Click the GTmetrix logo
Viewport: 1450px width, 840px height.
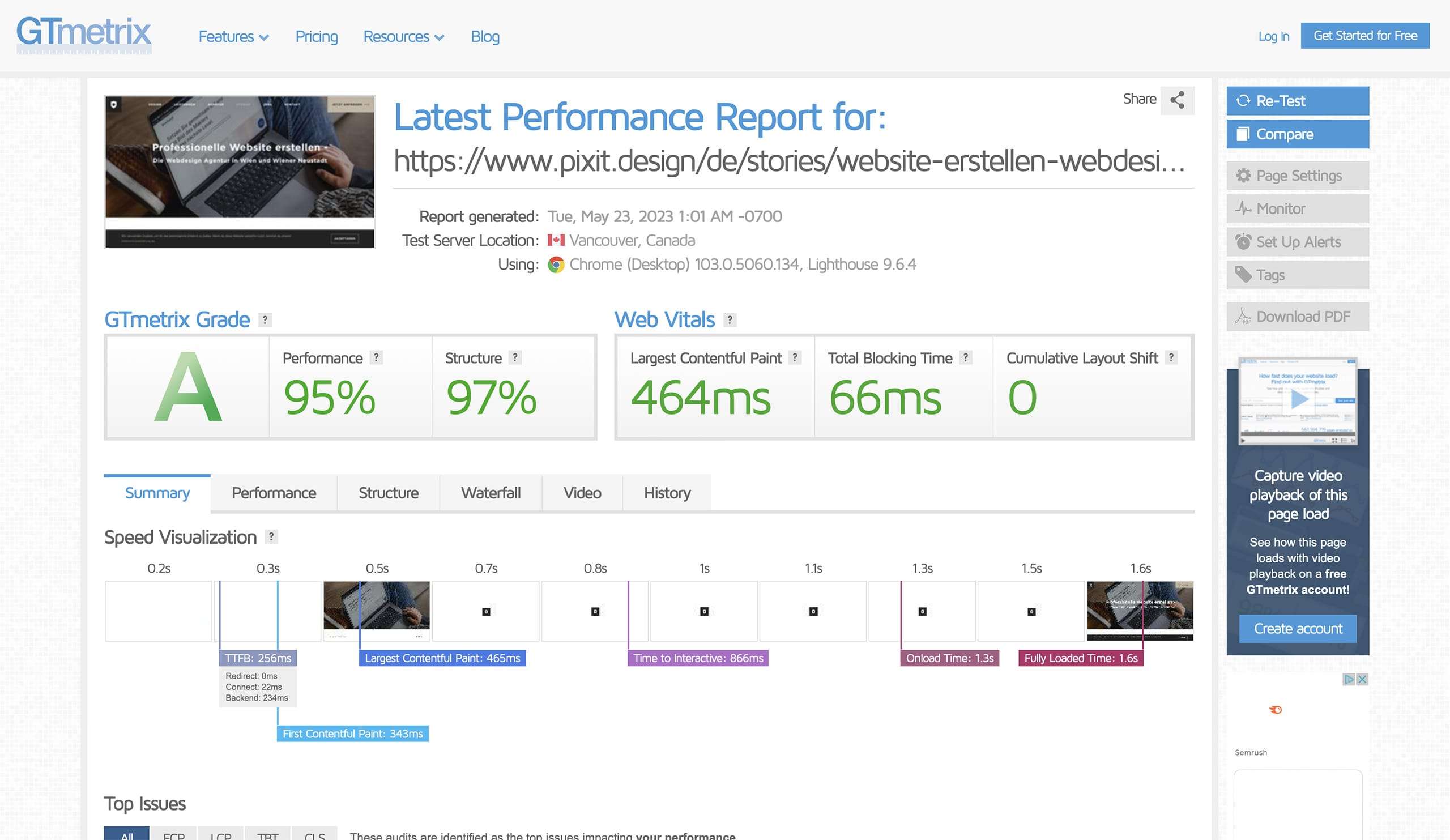click(x=84, y=35)
